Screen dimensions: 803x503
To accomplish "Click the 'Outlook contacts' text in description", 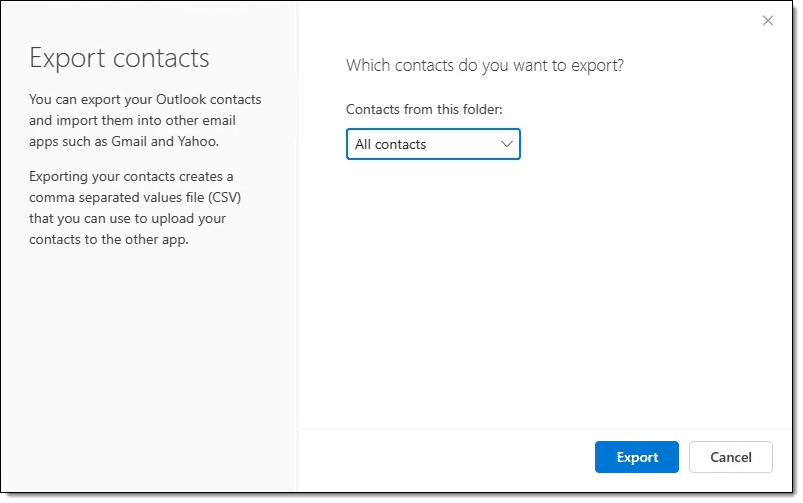I will [x=208, y=100].
